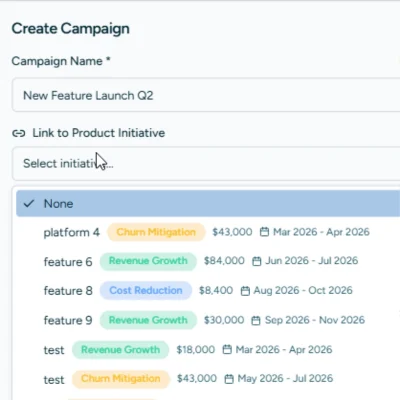400x400 pixels.
Task: Choose the platform 4 initiative option
Action: click(208, 232)
